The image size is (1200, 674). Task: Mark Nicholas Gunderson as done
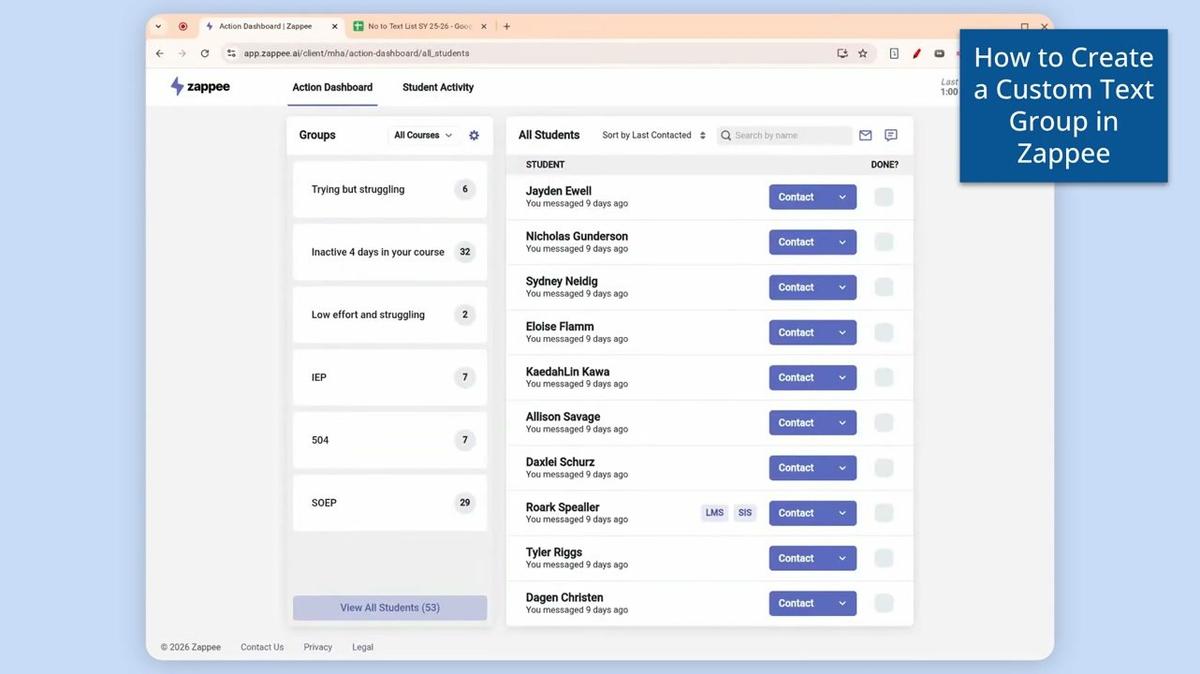coord(884,242)
